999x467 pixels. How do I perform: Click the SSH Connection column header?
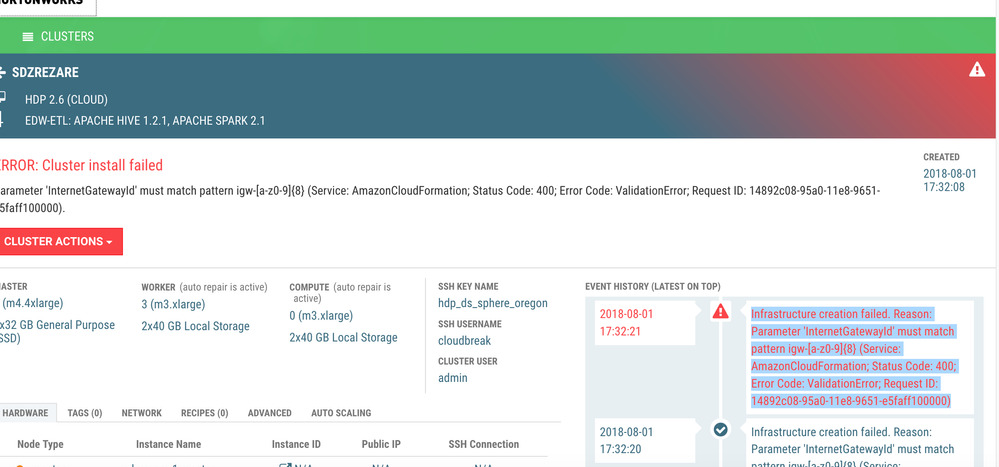484,444
